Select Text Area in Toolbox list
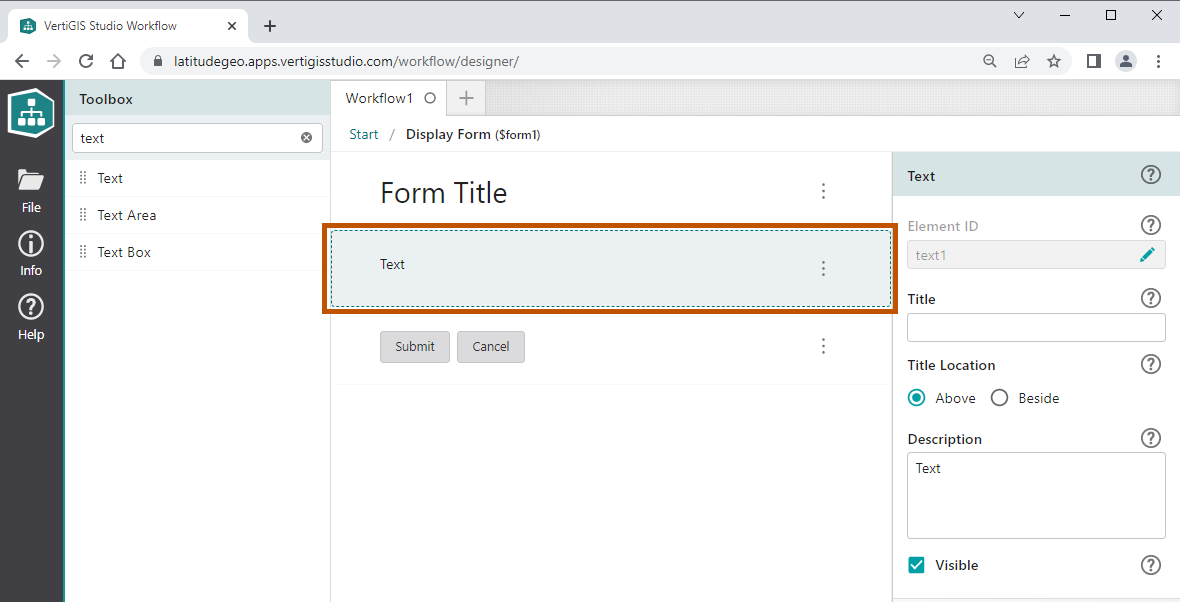 point(127,215)
